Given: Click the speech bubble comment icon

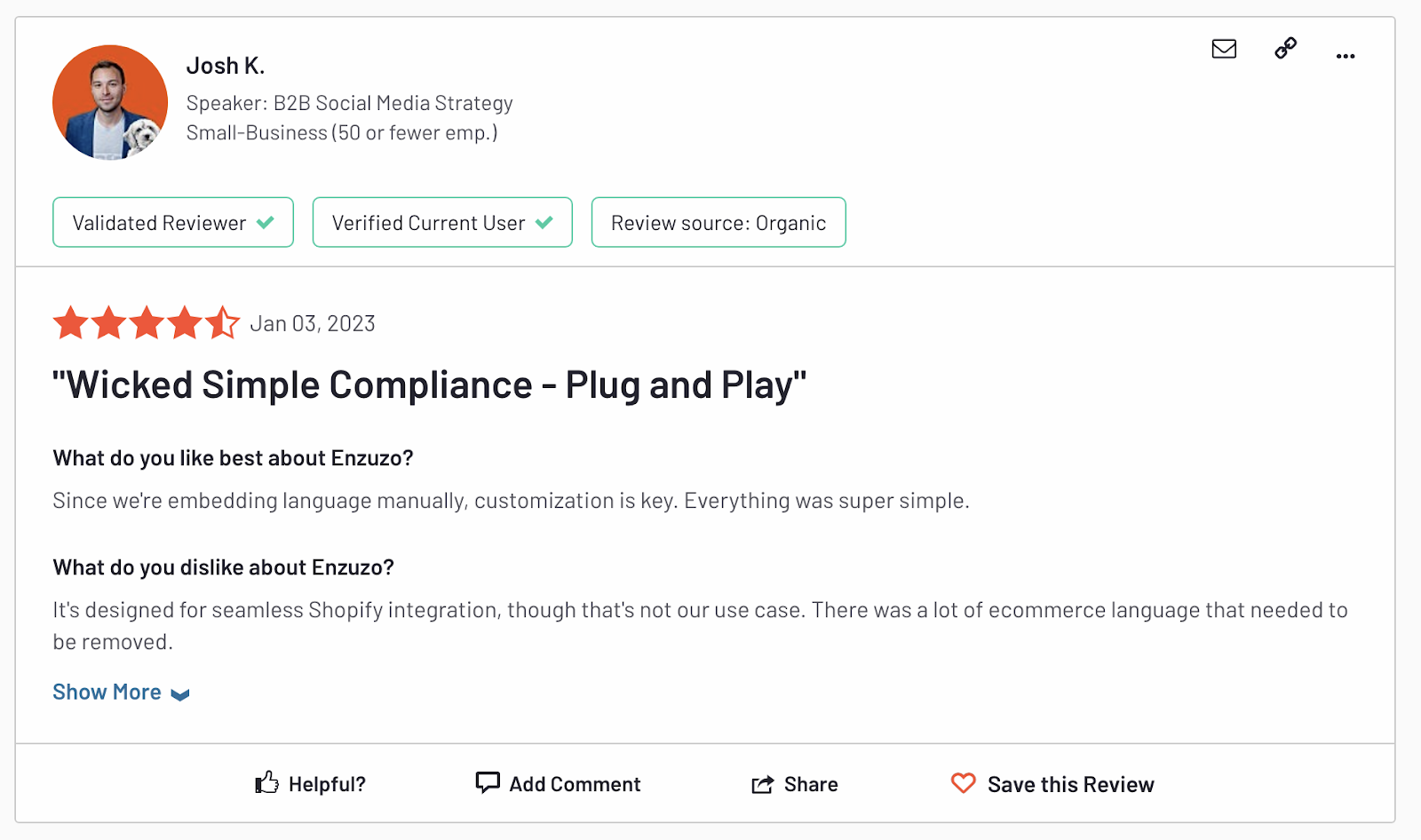Looking at the screenshot, I should tap(488, 782).
